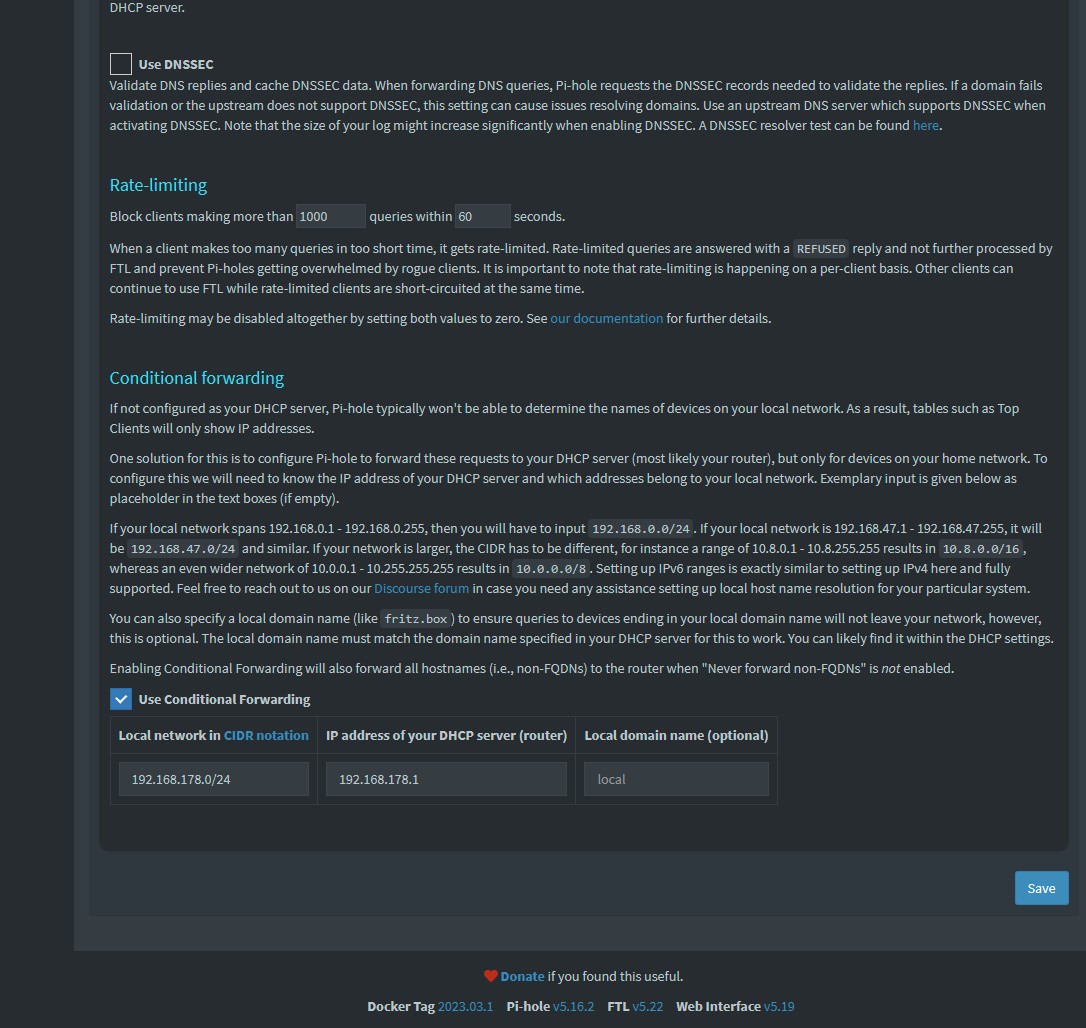Click the red heart donate icon
The height and width of the screenshot is (1028, 1086).
(490, 976)
